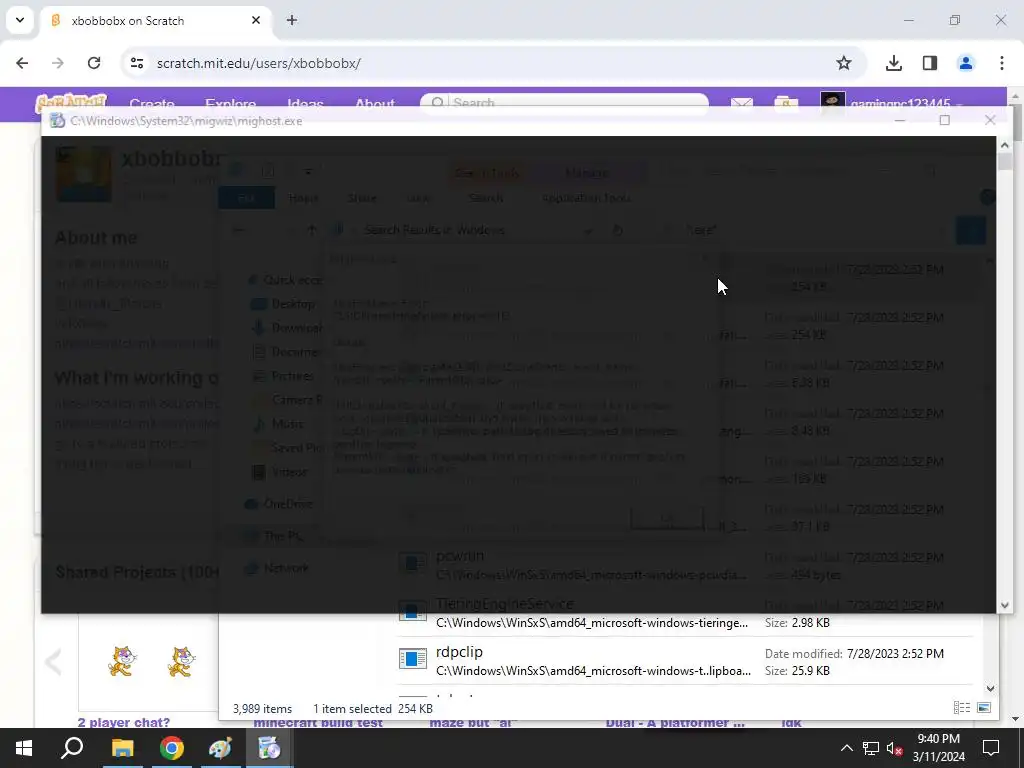Switch Explorer to details view icon

click(961, 707)
